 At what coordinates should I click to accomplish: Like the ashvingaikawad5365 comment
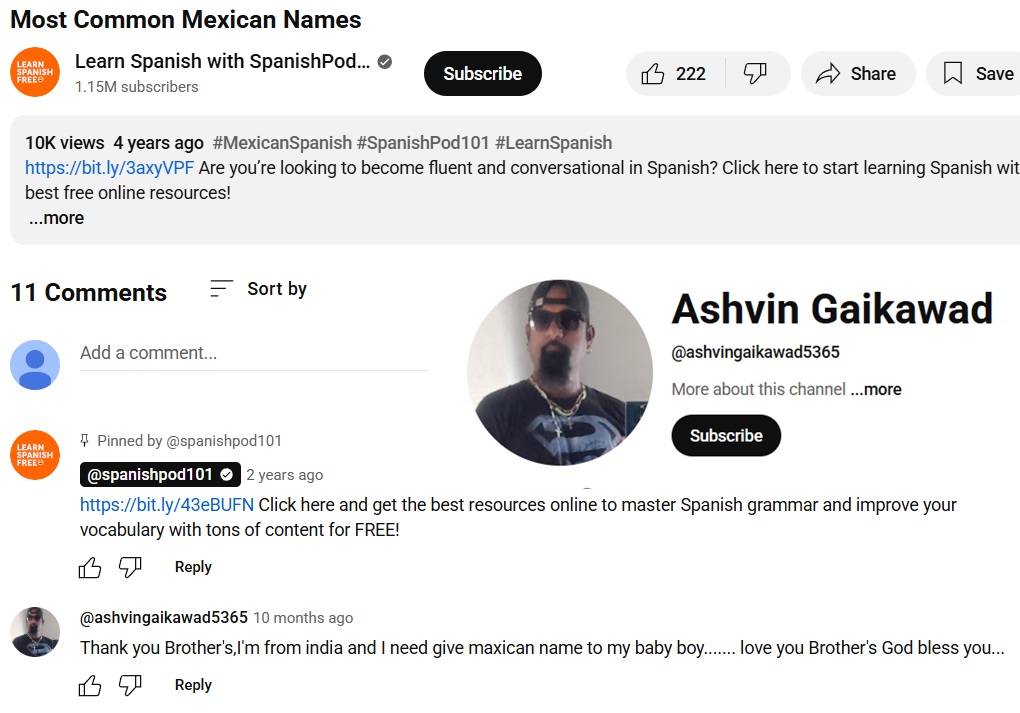pyautogui.click(x=90, y=685)
